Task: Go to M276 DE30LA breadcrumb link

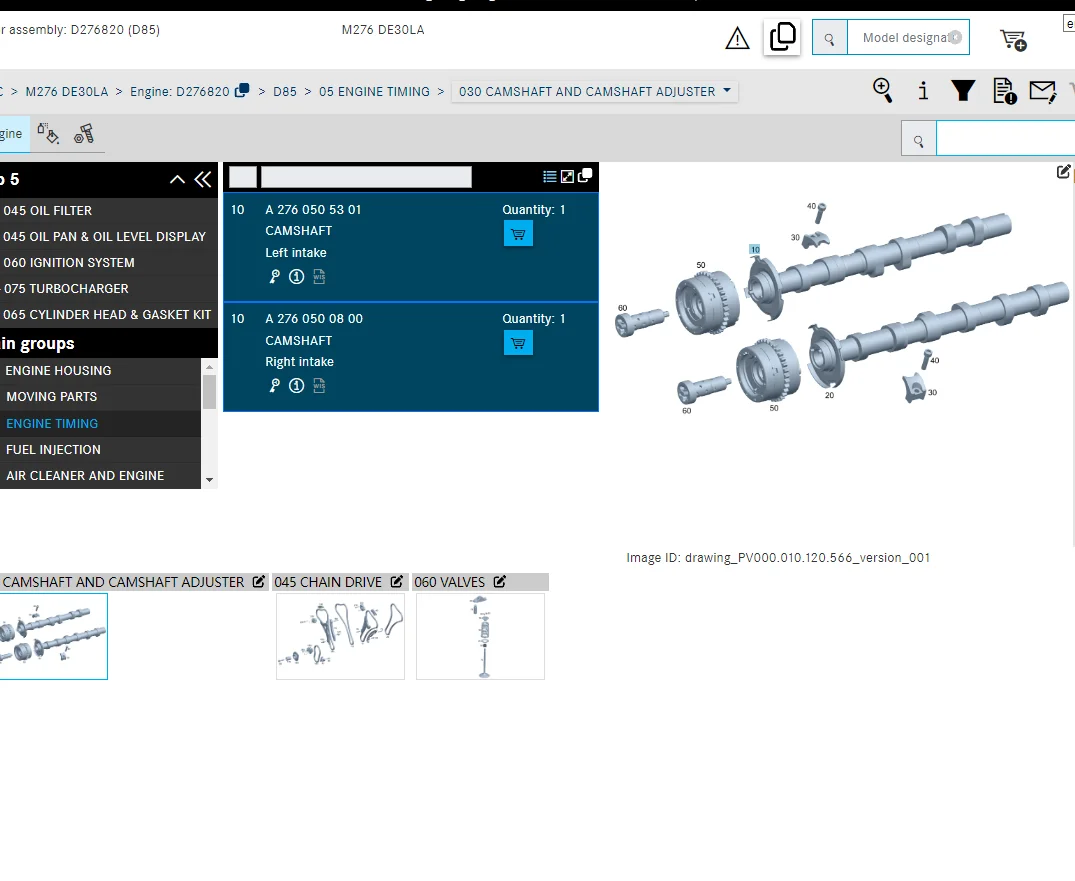Action: pyautogui.click(x=67, y=91)
